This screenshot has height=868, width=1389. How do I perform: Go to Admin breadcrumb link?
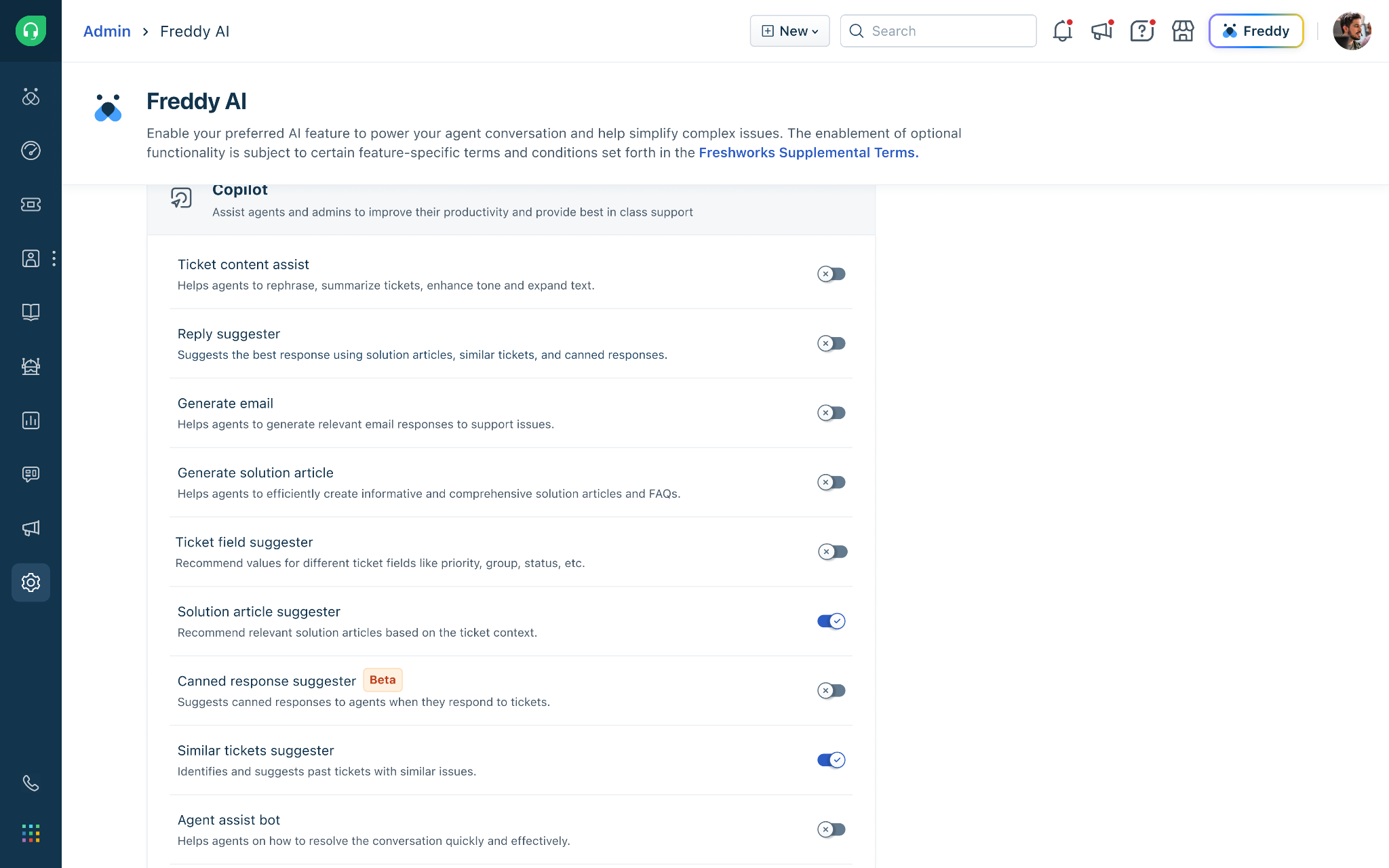(x=106, y=31)
